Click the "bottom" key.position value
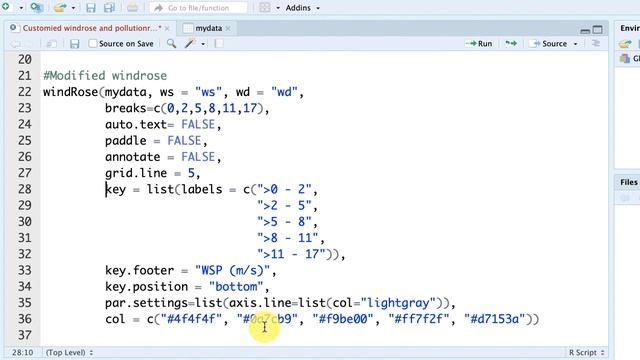 236,287
